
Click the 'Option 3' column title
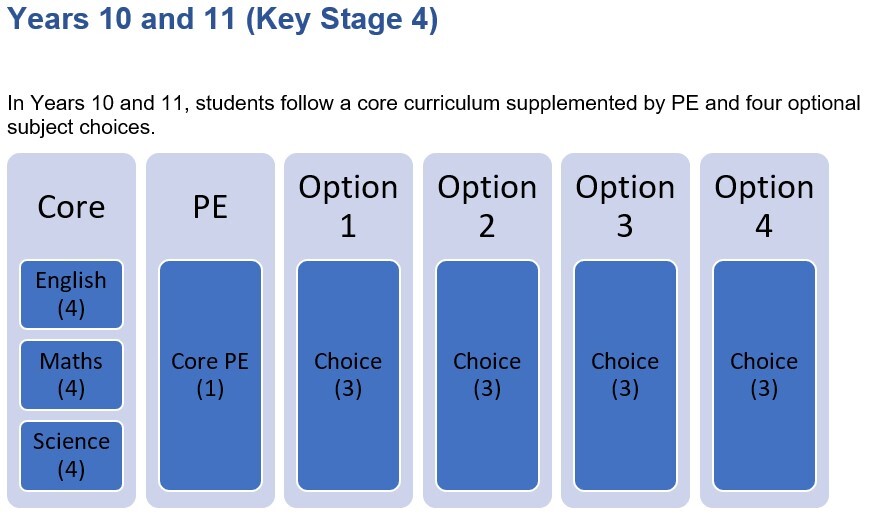click(625, 207)
